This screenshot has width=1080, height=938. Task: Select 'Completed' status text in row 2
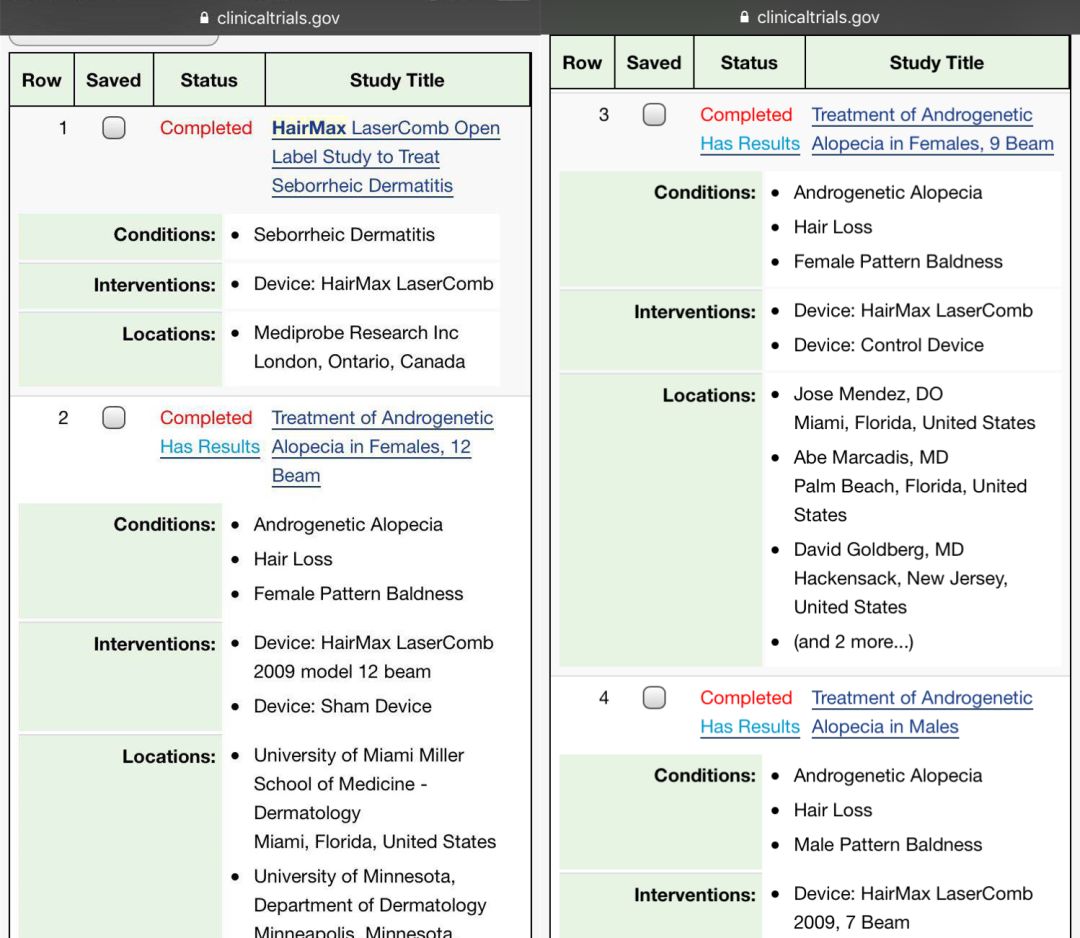(x=206, y=418)
